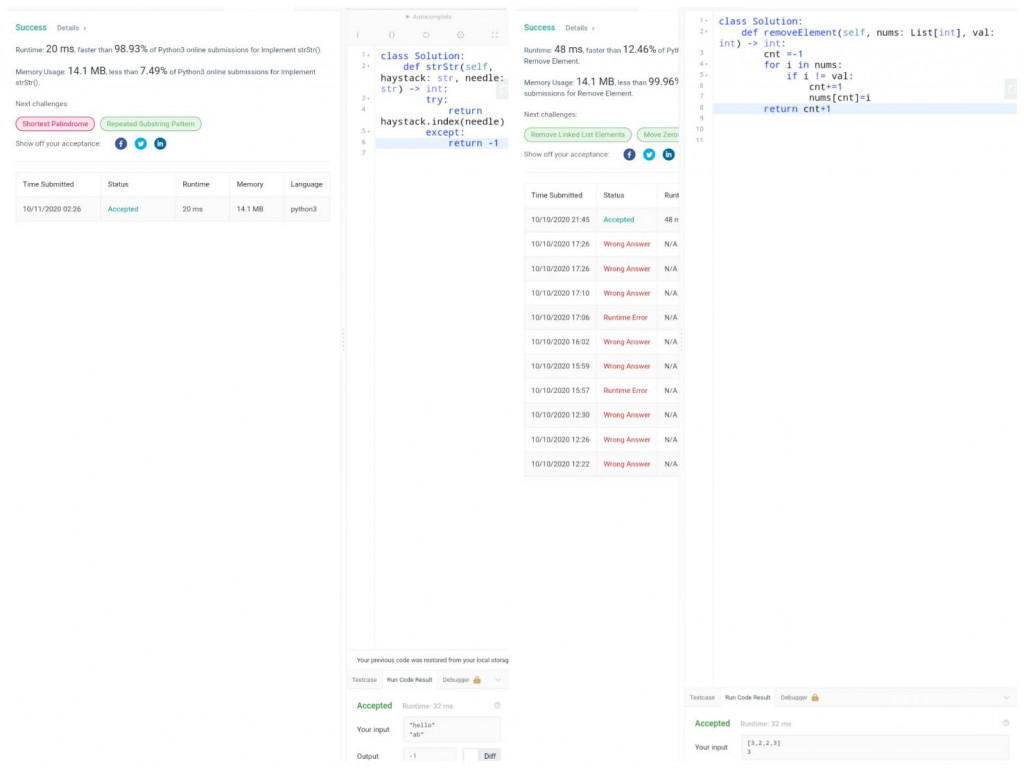
Task: Open Run Code Result tab in Remove Element console
Action: [x=748, y=697]
